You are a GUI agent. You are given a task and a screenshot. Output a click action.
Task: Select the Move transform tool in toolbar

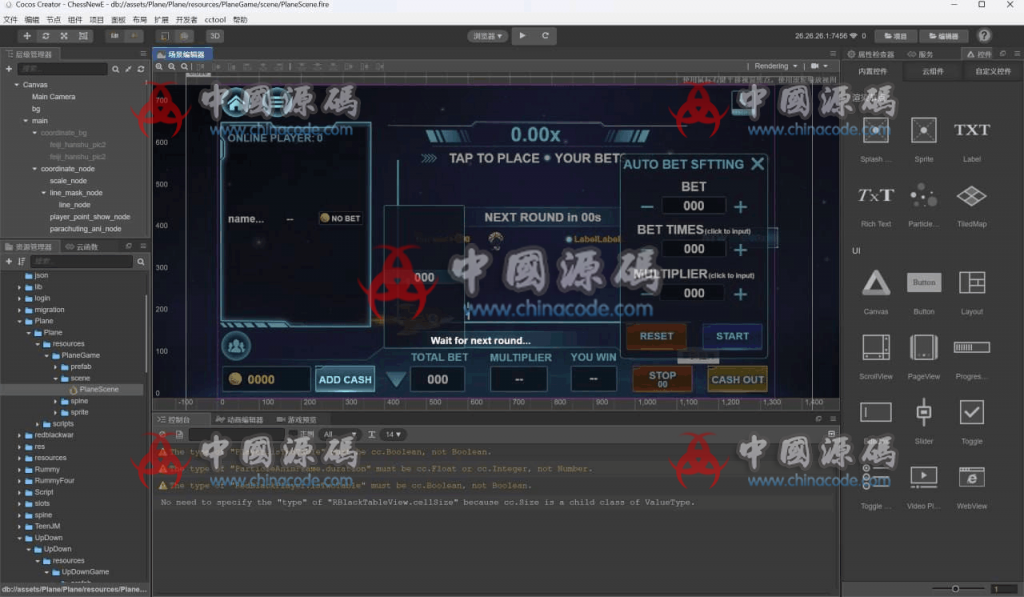[x=27, y=36]
